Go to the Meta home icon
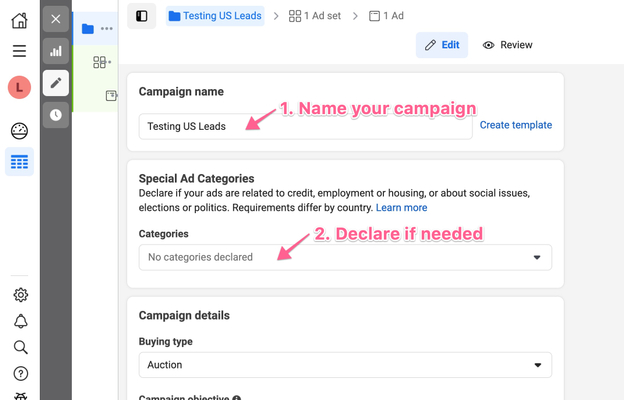This screenshot has height=400, width=624. tap(19, 21)
